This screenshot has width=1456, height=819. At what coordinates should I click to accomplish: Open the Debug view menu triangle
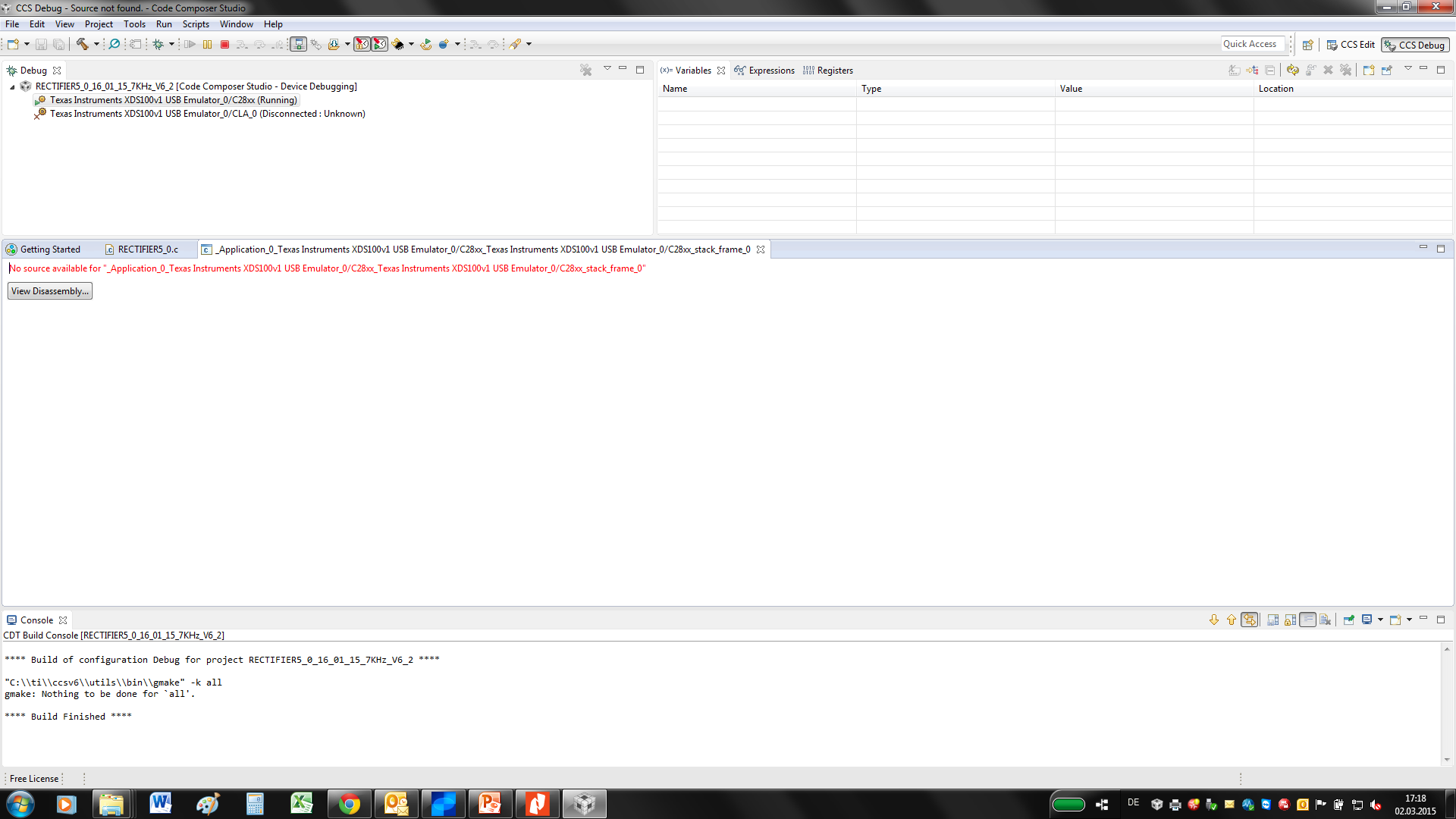tap(607, 69)
